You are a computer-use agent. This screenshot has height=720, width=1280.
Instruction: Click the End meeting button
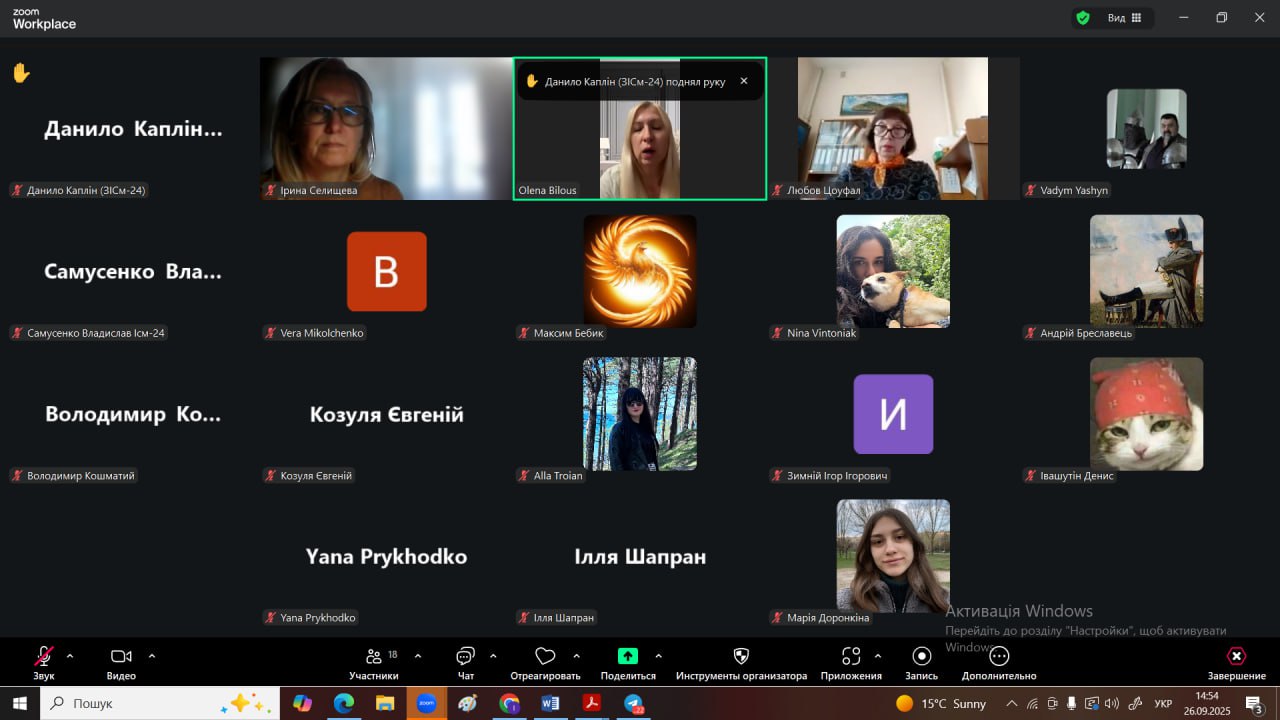pos(1236,657)
